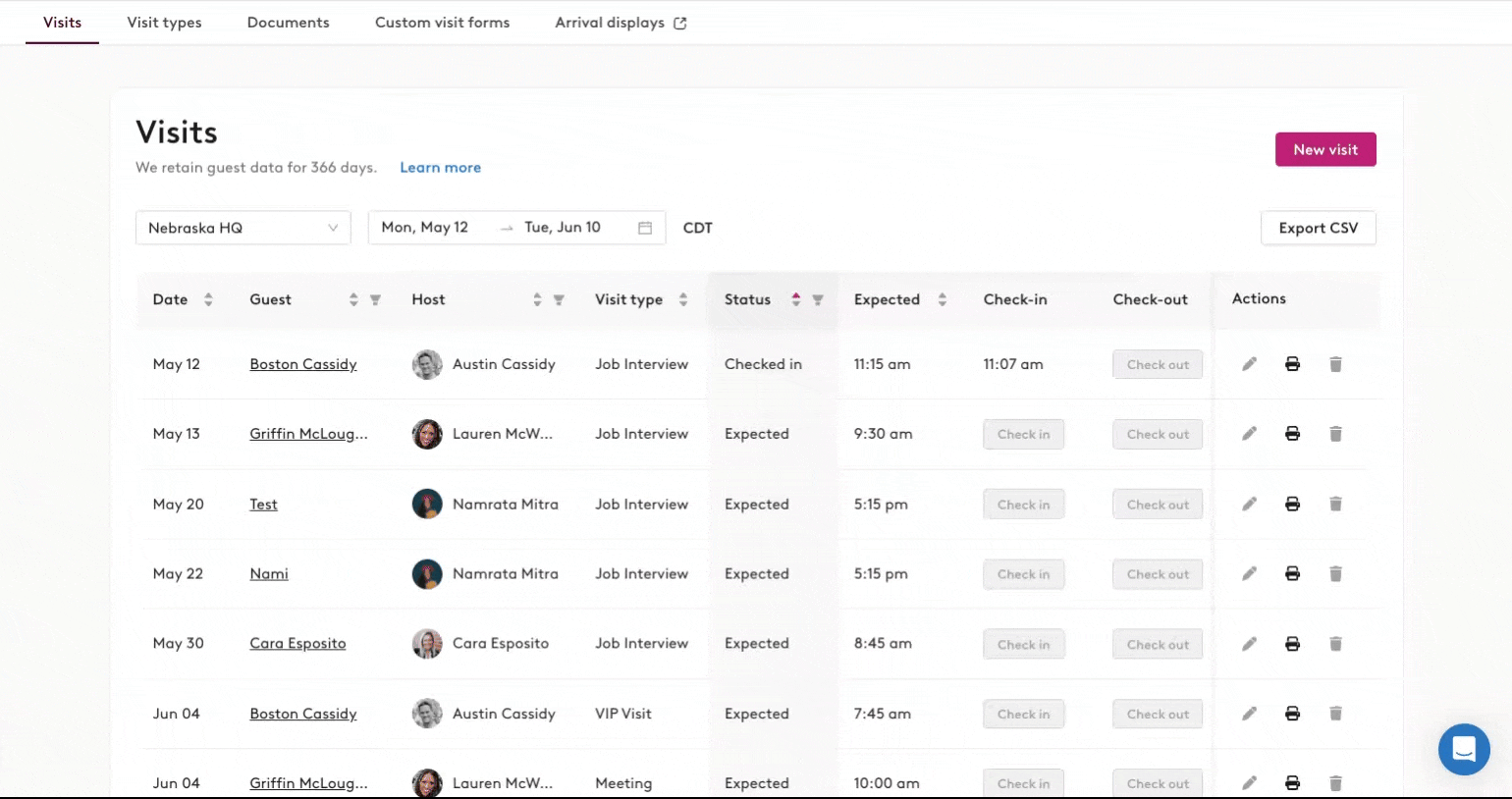This screenshot has width=1512, height=799.
Task: Click Cara Esposito's host avatar
Action: tap(427, 644)
